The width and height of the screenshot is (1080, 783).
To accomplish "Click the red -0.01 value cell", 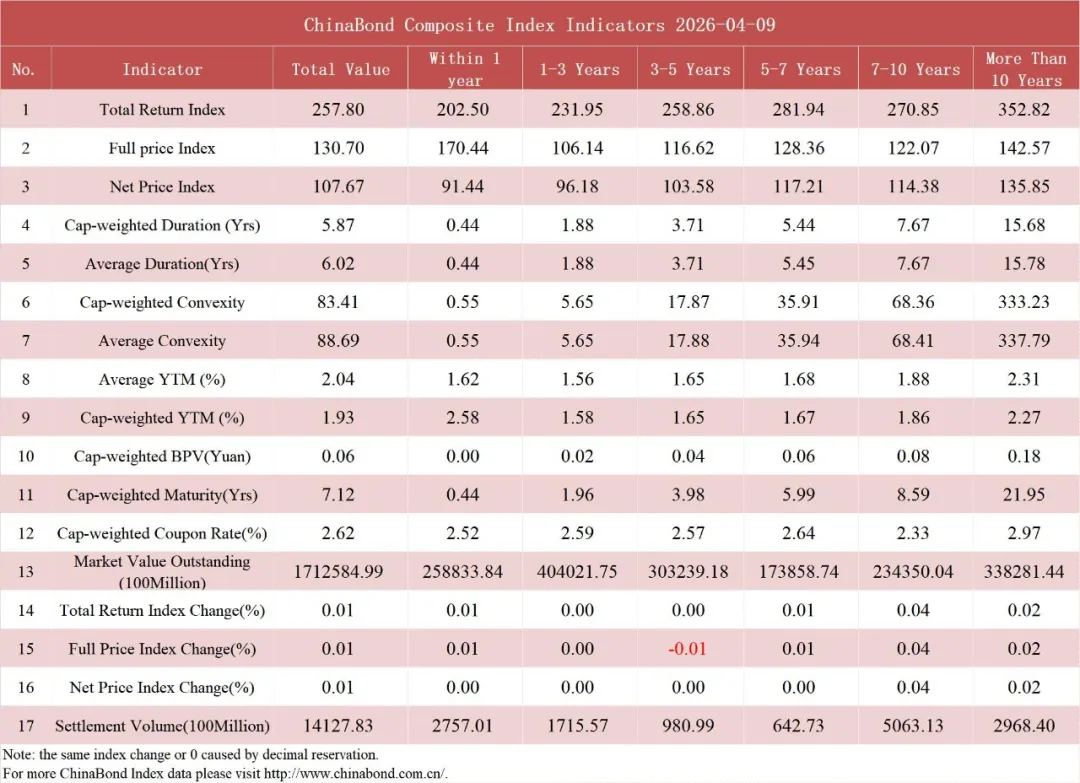I will click(687, 649).
